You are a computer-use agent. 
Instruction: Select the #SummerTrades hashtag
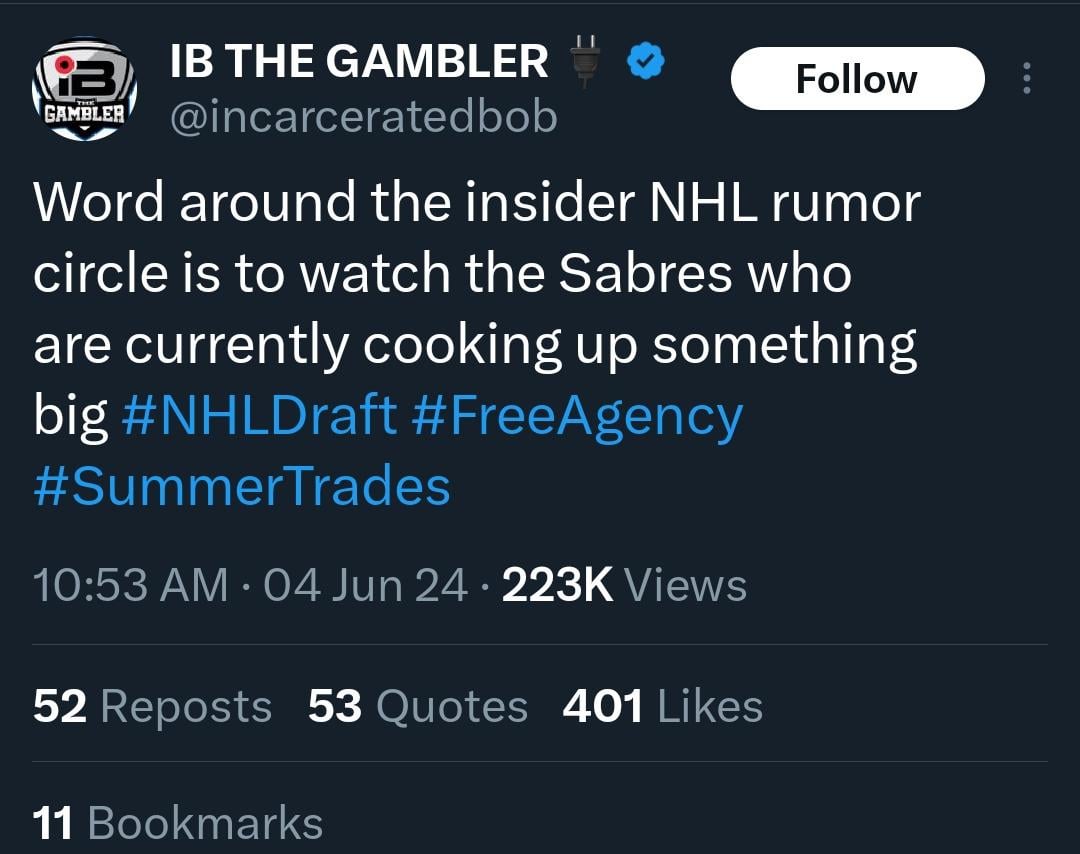(242, 486)
